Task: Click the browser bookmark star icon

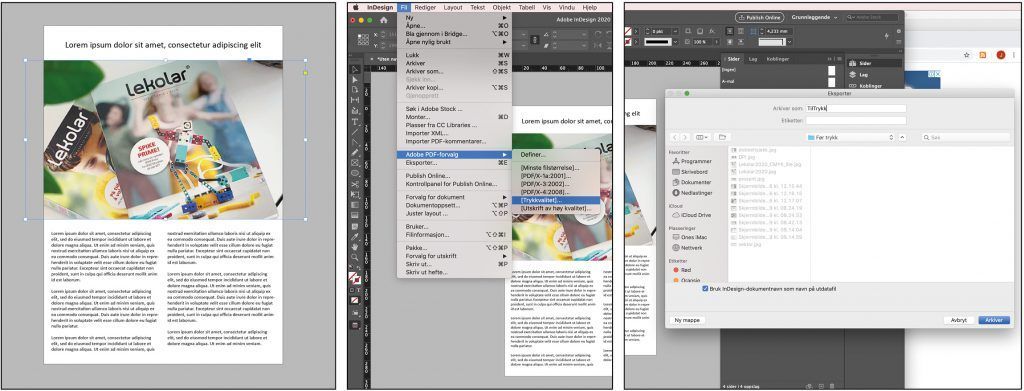Action: point(967,55)
